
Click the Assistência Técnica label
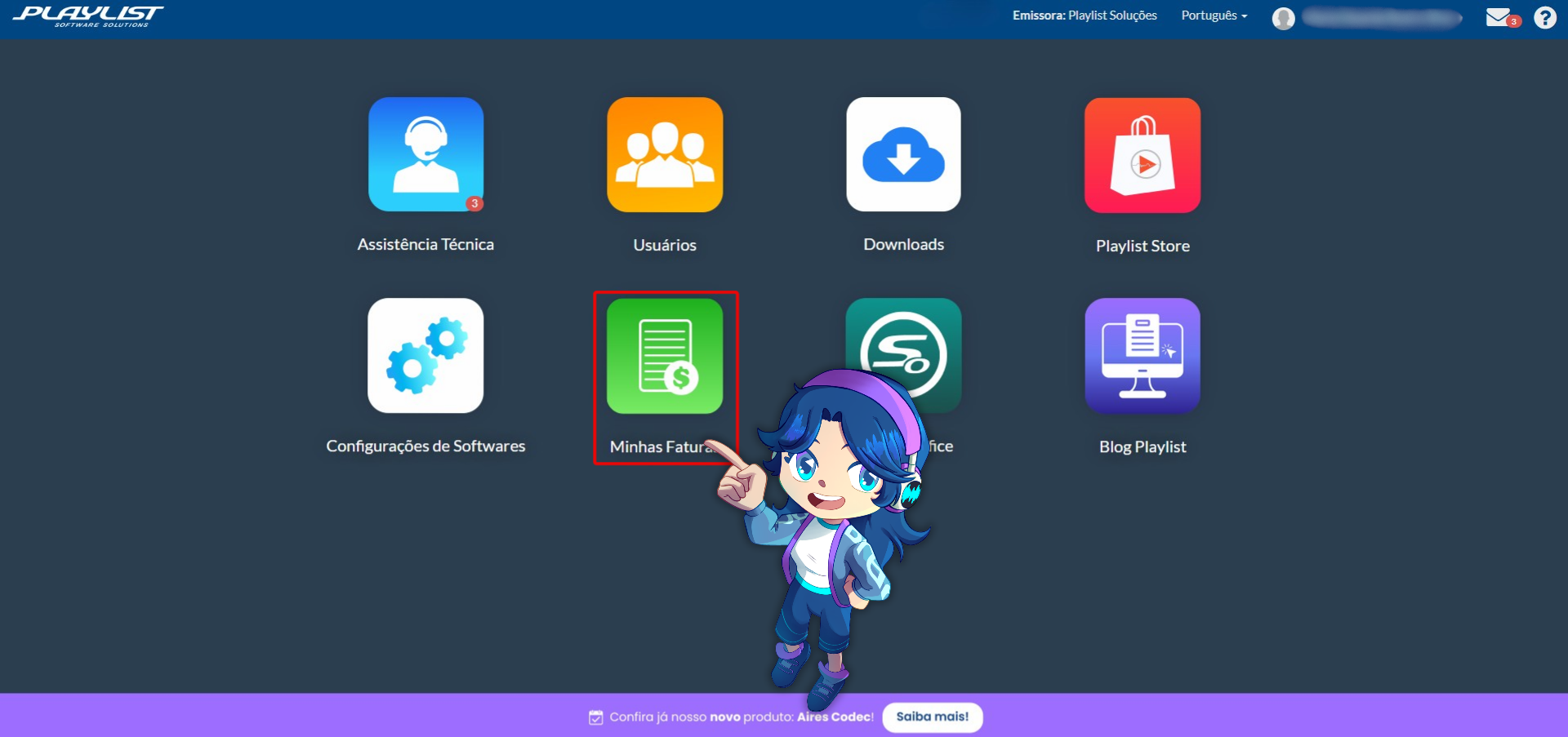[x=425, y=244]
